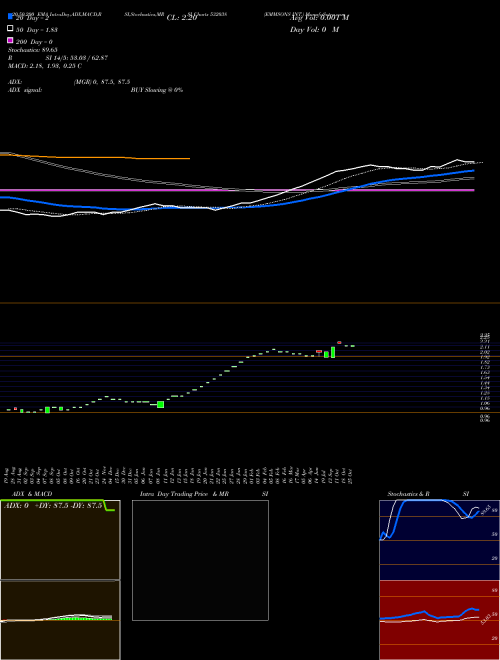500x660 pixels.
Task: Click the 'Intra Day Trading Price & MR' title
Action: click(184, 494)
